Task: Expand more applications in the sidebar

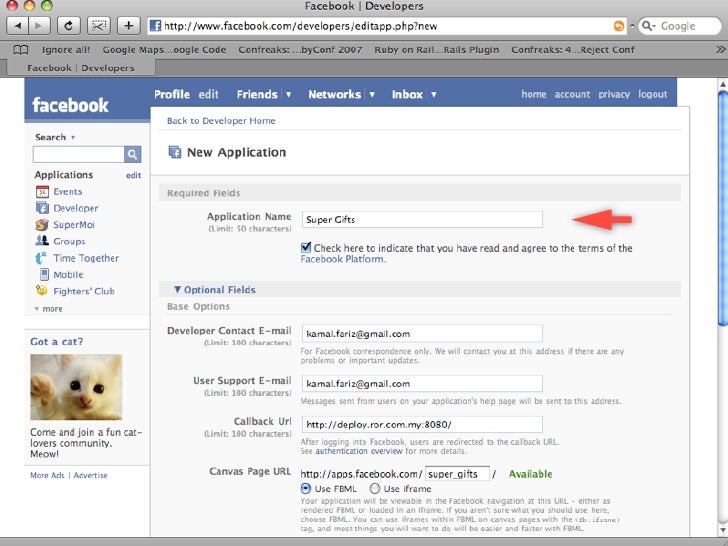Action: pyautogui.click(x=48, y=309)
